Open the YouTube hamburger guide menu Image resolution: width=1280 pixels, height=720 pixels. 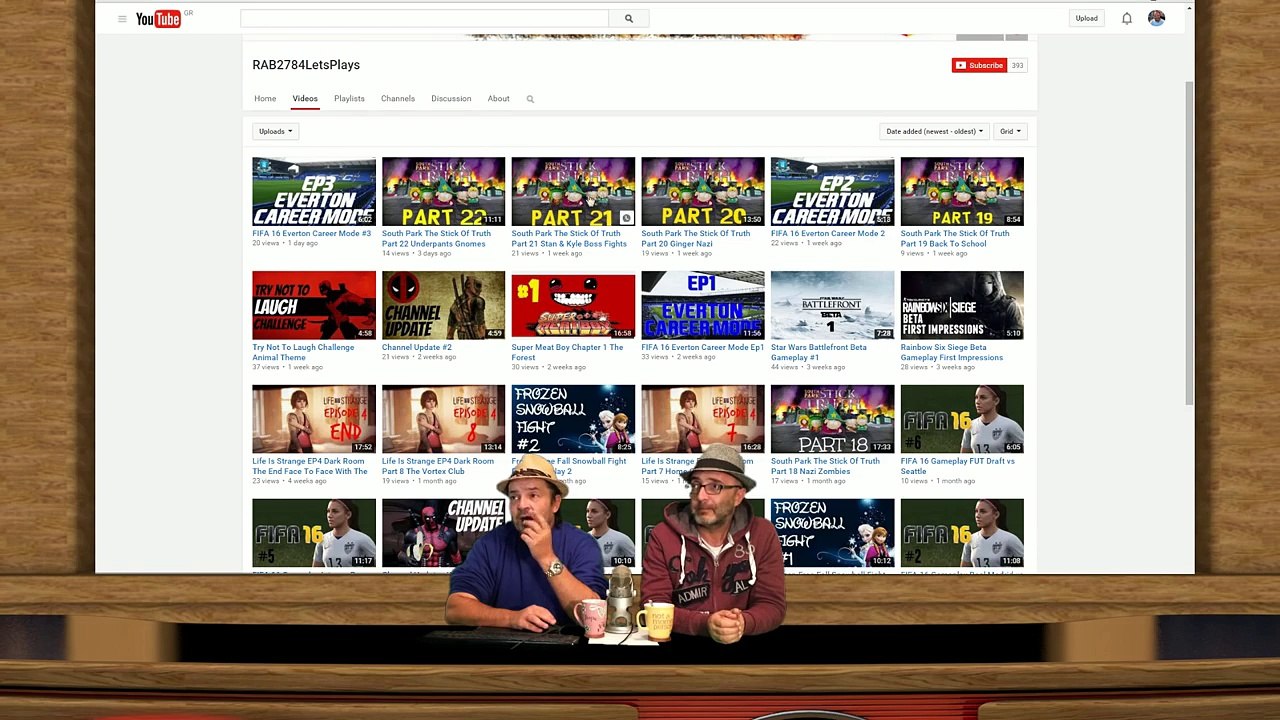click(x=122, y=18)
